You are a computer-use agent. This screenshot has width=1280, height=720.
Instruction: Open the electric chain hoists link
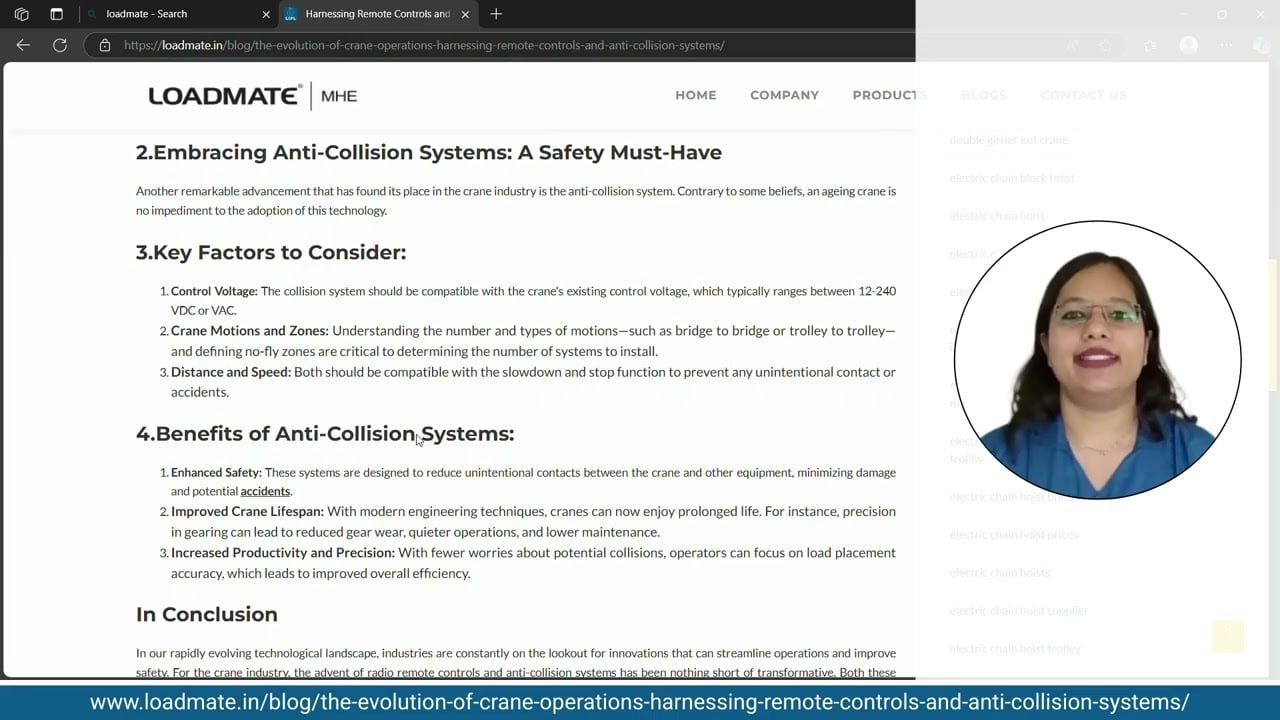tap(1000, 572)
